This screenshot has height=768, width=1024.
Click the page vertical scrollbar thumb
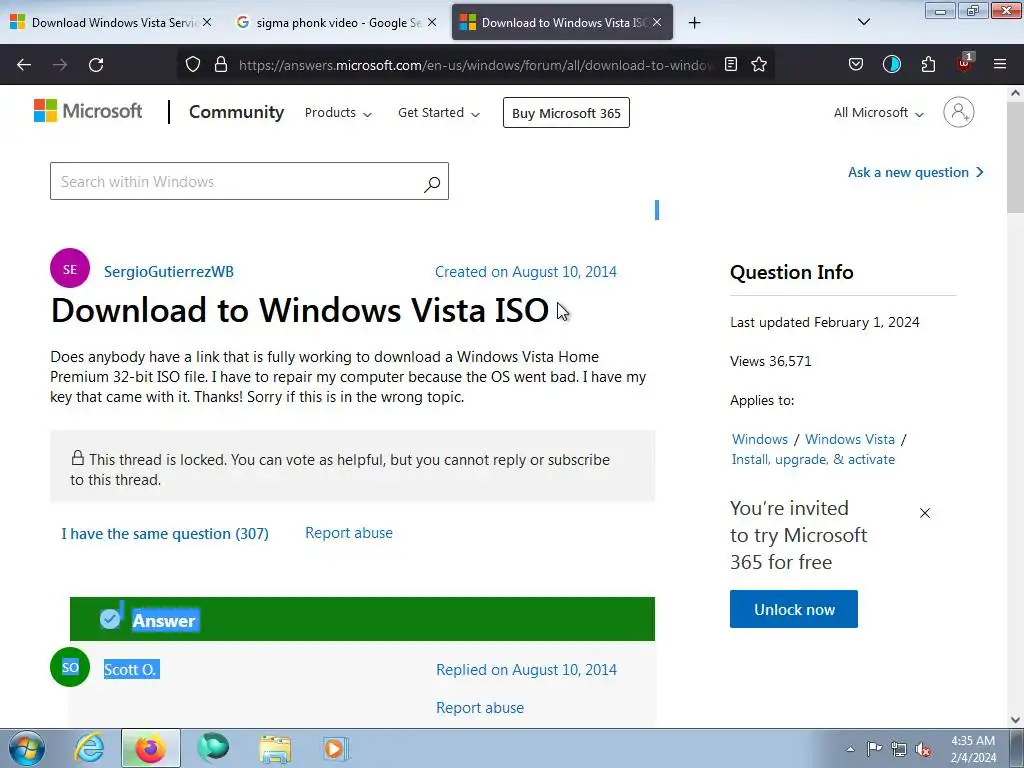[1015, 157]
